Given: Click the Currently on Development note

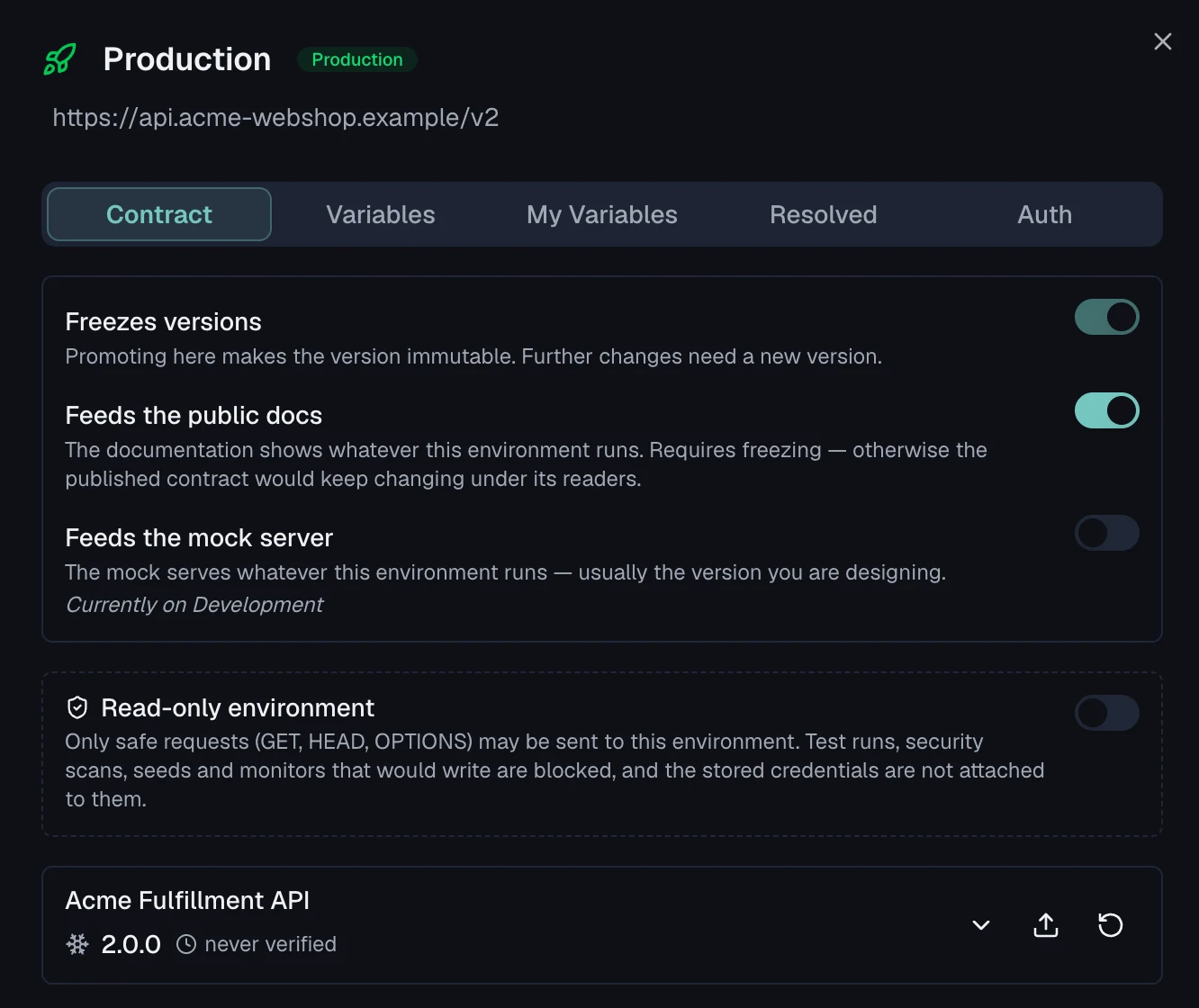Looking at the screenshot, I should (194, 605).
